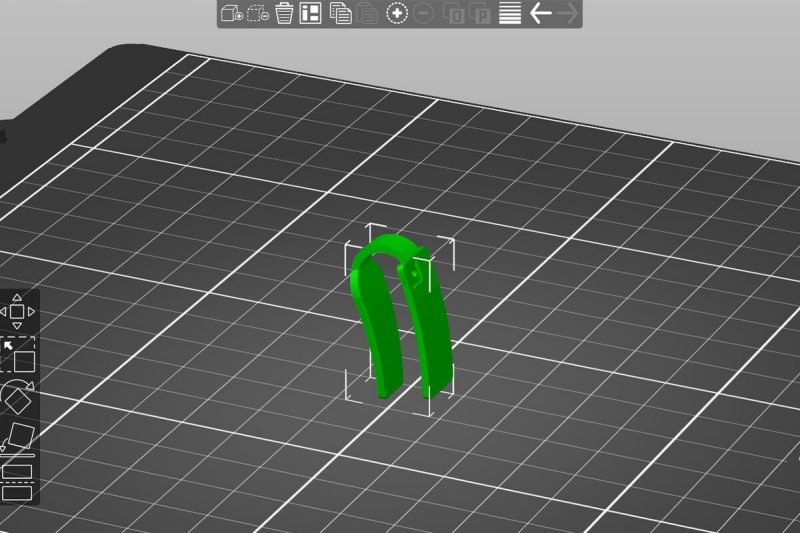Select the Place on face tool

tap(18, 437)
